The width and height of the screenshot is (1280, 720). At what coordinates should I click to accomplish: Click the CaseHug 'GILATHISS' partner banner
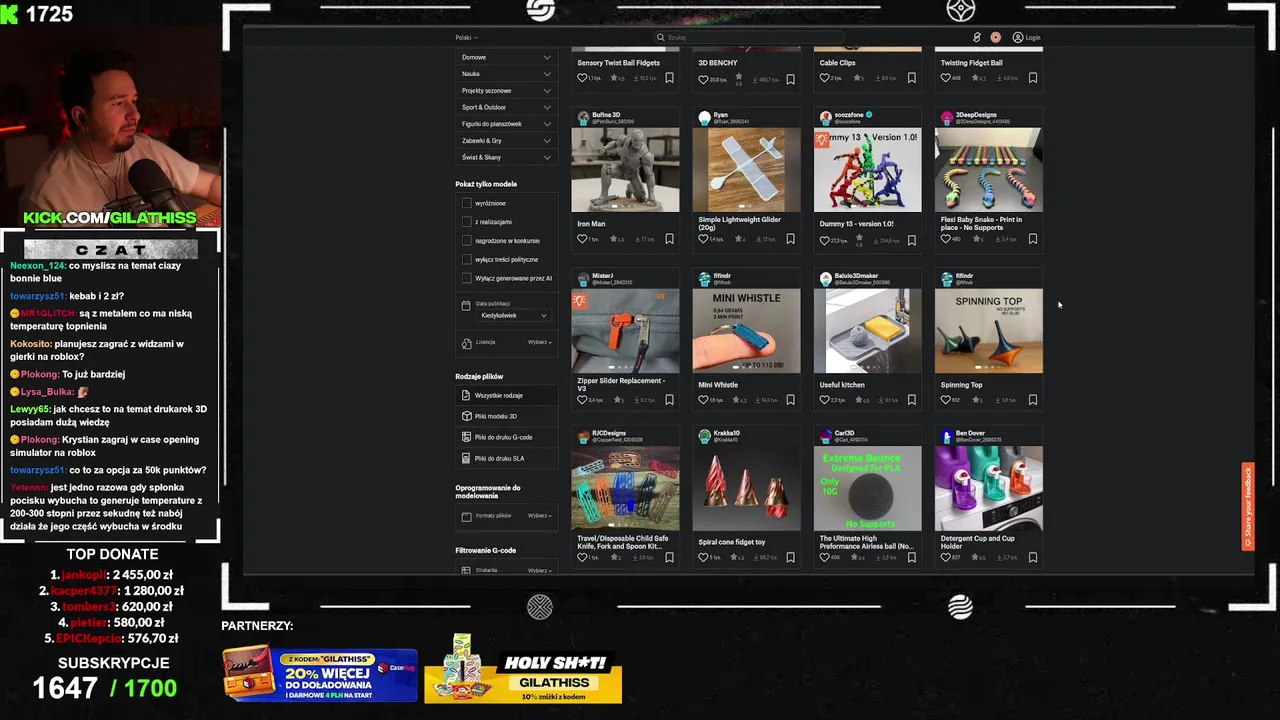click(x=319, y=674)
